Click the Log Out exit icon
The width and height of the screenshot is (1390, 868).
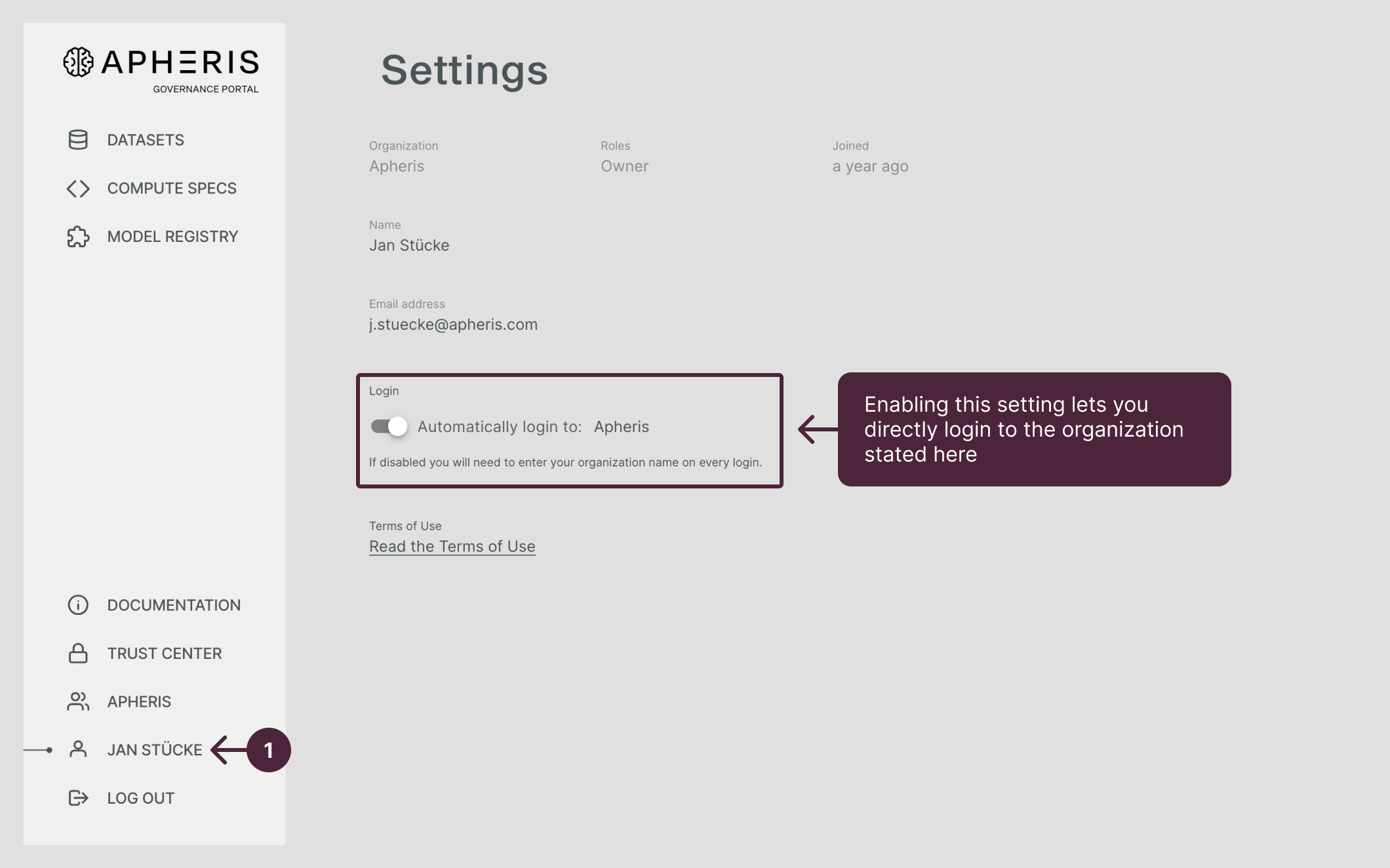78,797
